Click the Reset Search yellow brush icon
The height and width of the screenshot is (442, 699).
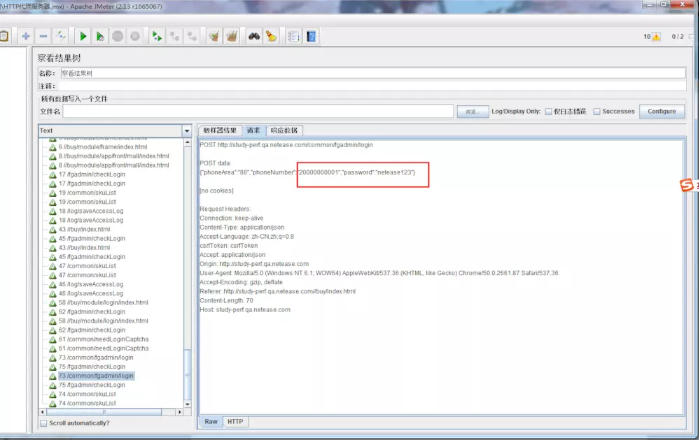pyautogui.click(x=271, y=36)
